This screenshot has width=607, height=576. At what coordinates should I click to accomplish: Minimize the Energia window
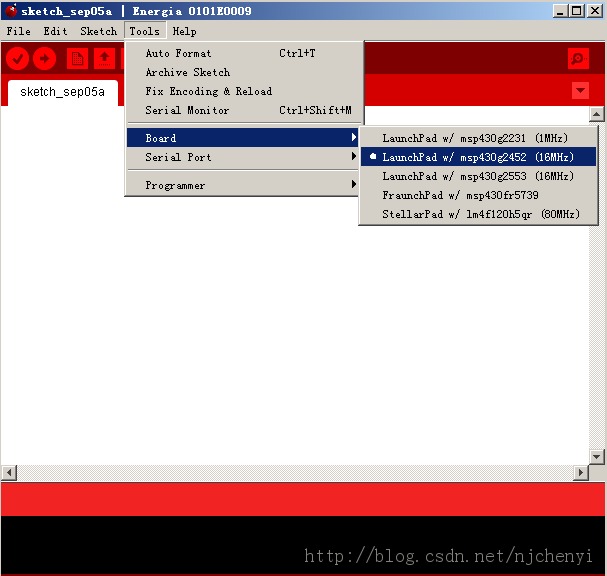point(560,11)
